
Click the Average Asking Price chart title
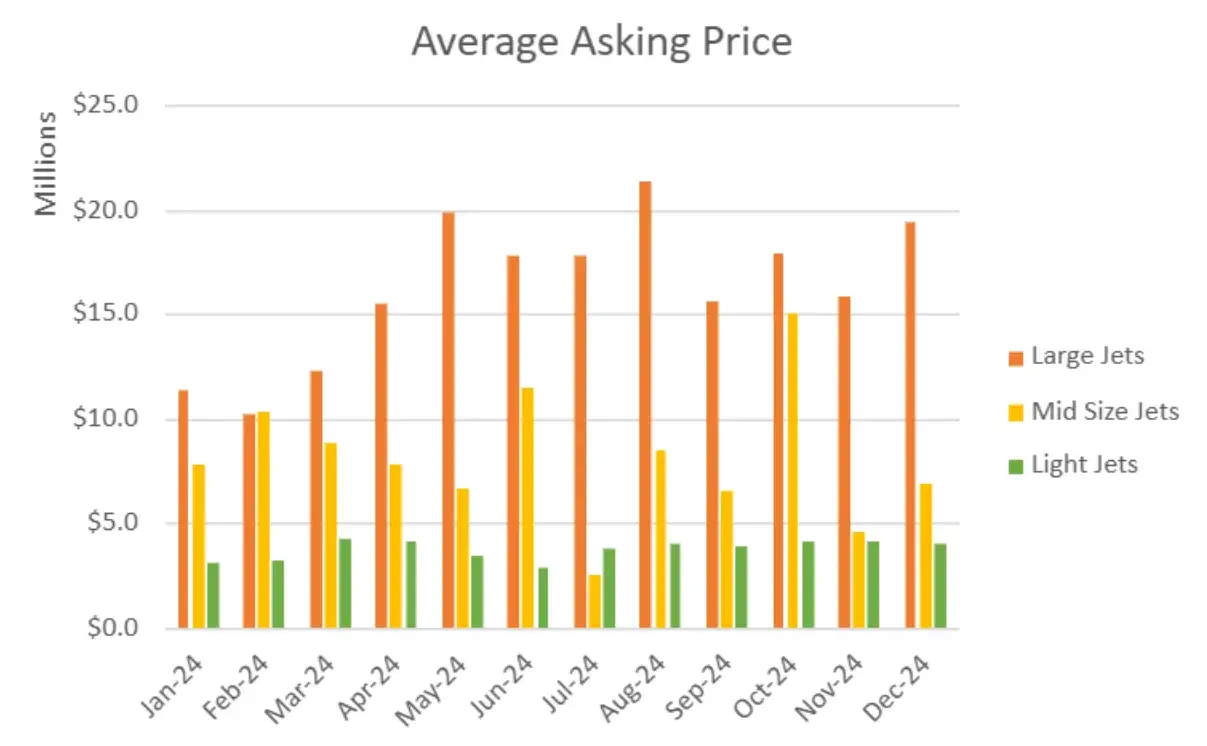(601, 41)
